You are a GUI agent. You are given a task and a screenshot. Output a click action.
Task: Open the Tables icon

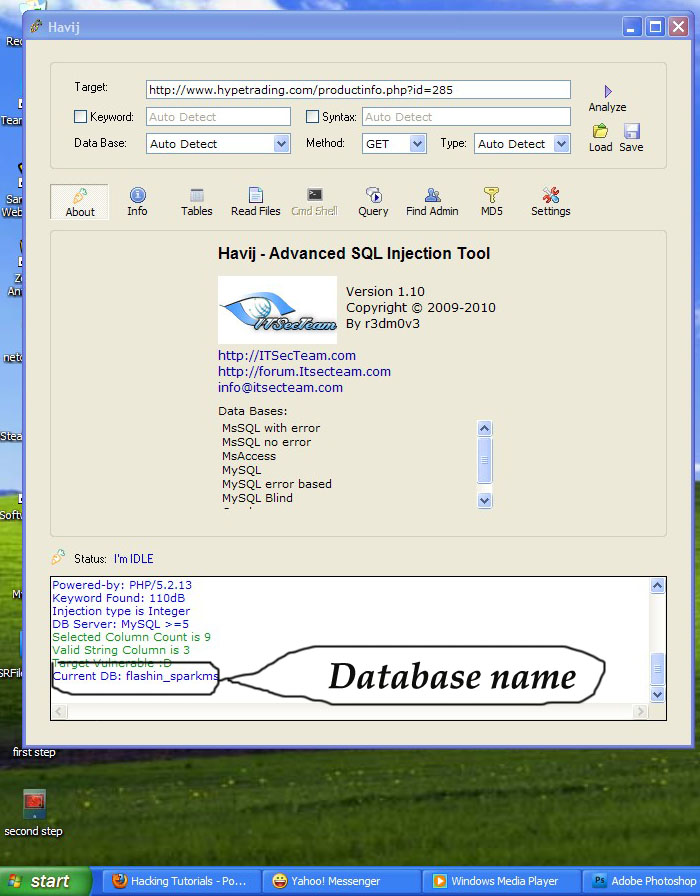tap(197, 195)
